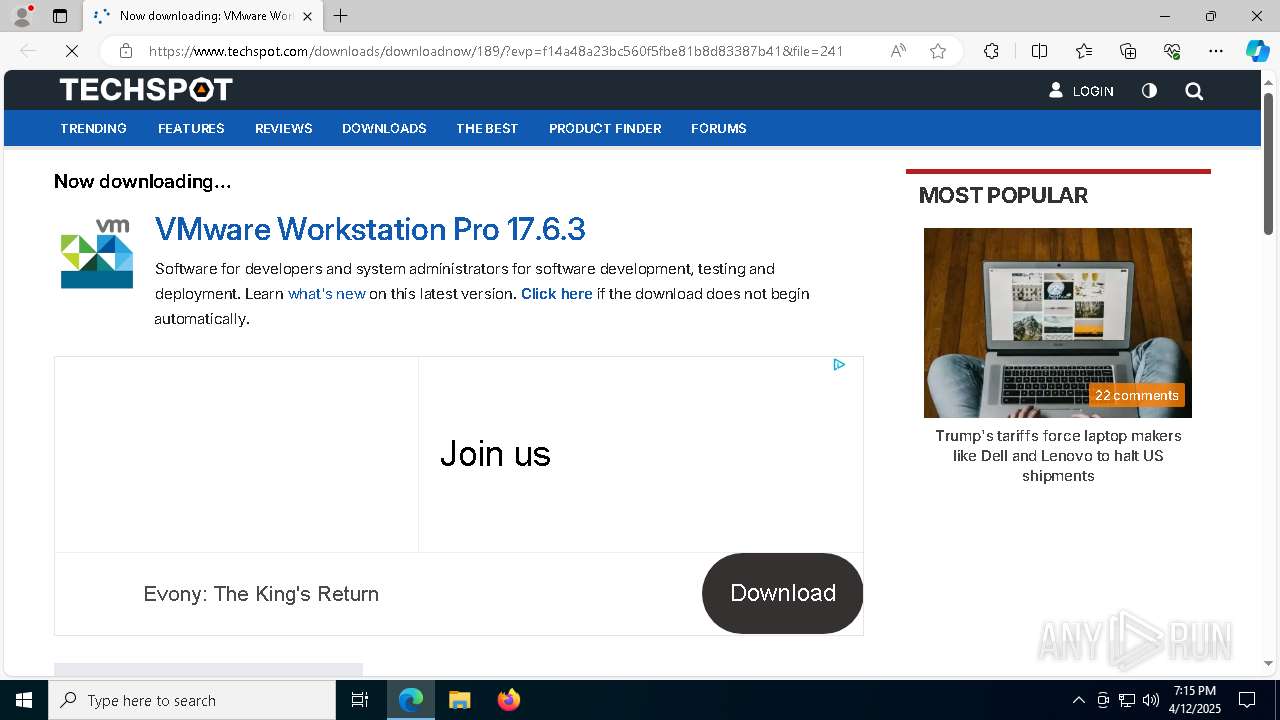Viewport: 1280px width, 720px height.
Task: Open Edge Settings and more menu
Action: tap(1216, 51)
